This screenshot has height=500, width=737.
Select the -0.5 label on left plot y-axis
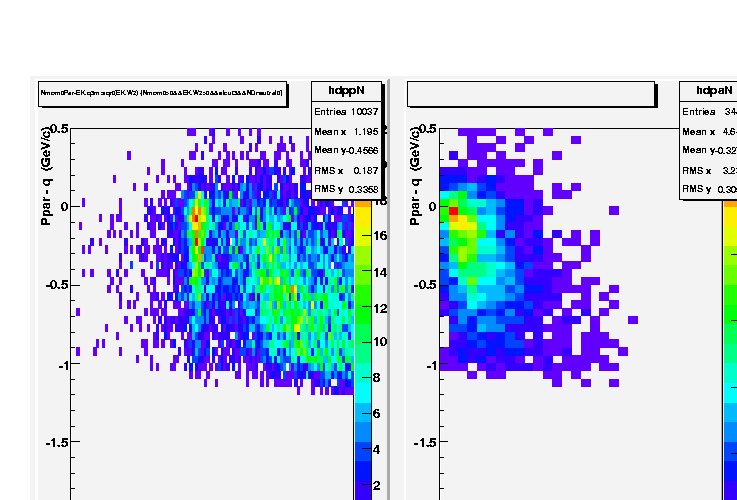[57, 285]
